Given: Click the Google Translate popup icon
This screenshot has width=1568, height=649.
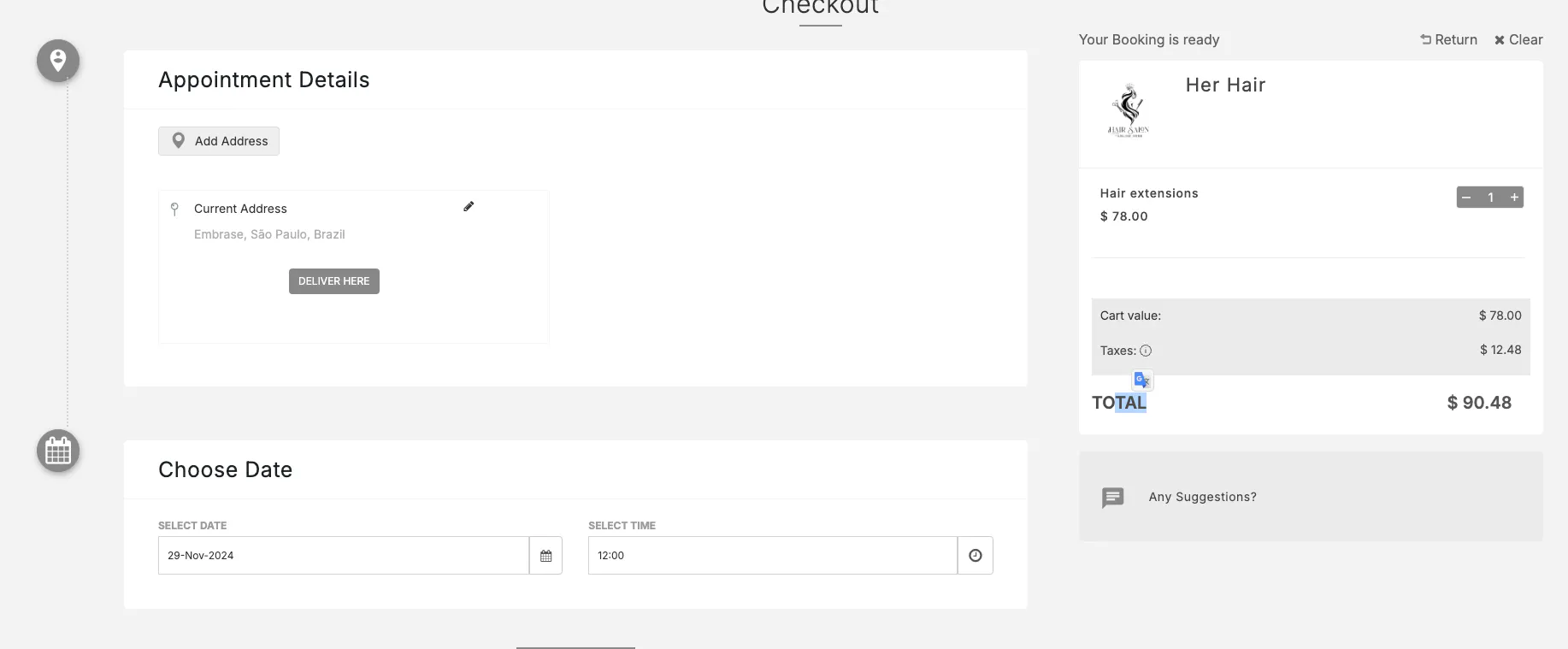Looking at the screenshot, I should (x=1142, y=380).
